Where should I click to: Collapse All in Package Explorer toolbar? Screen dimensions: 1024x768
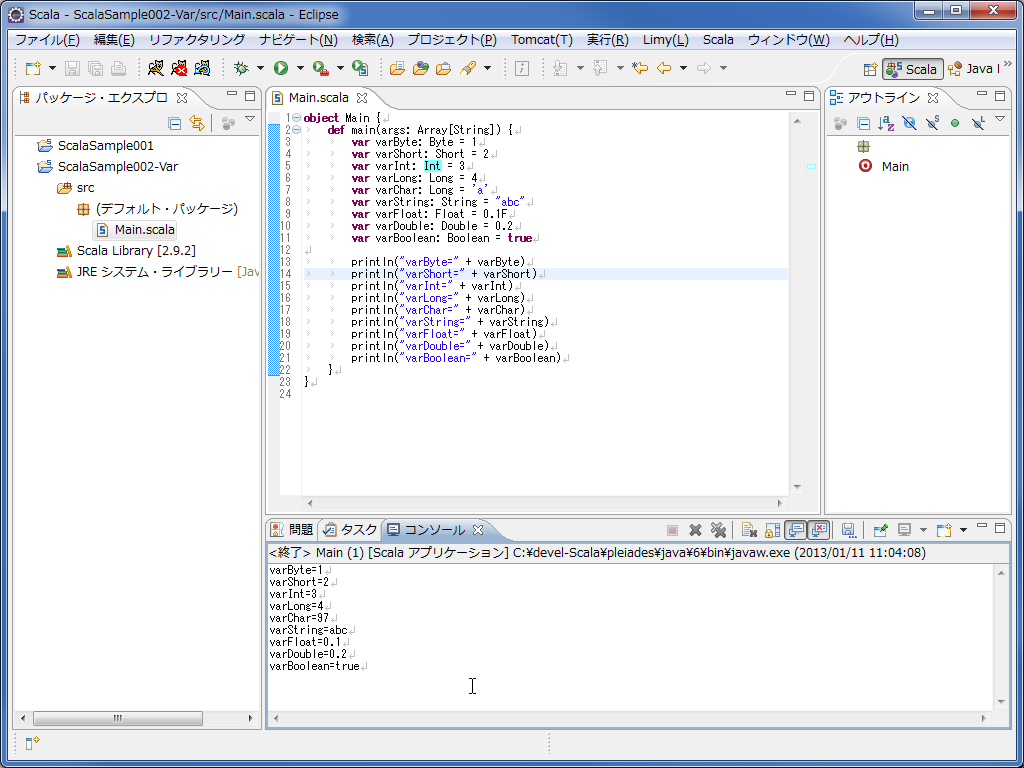coord(174,123)
